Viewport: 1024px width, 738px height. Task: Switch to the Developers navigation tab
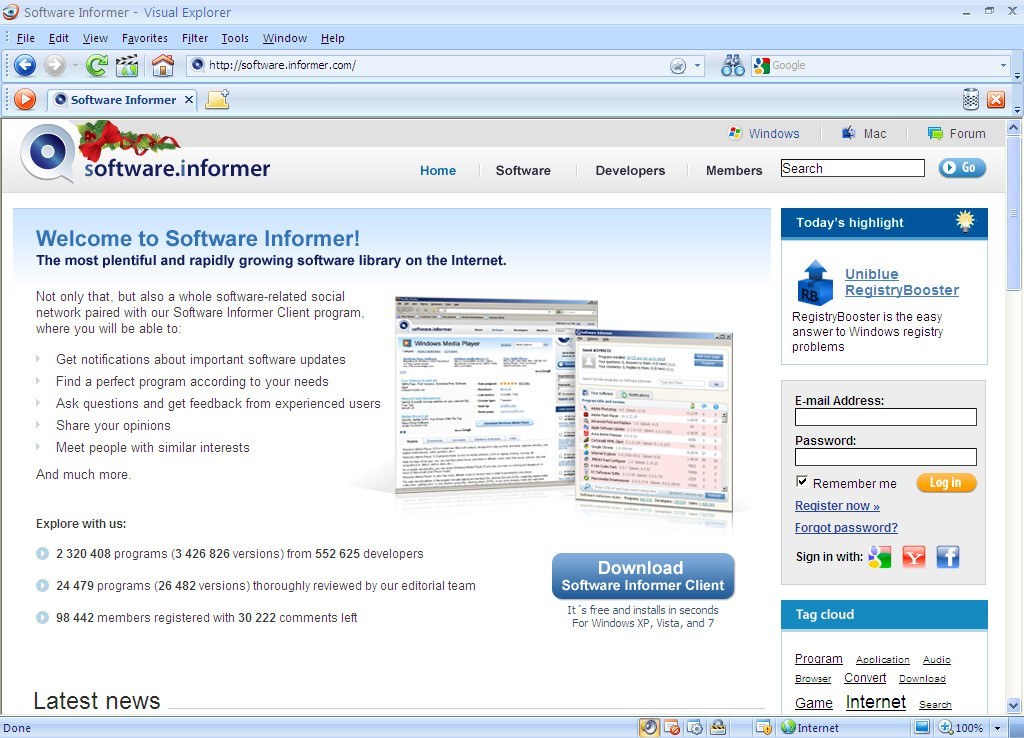(630, 171)
